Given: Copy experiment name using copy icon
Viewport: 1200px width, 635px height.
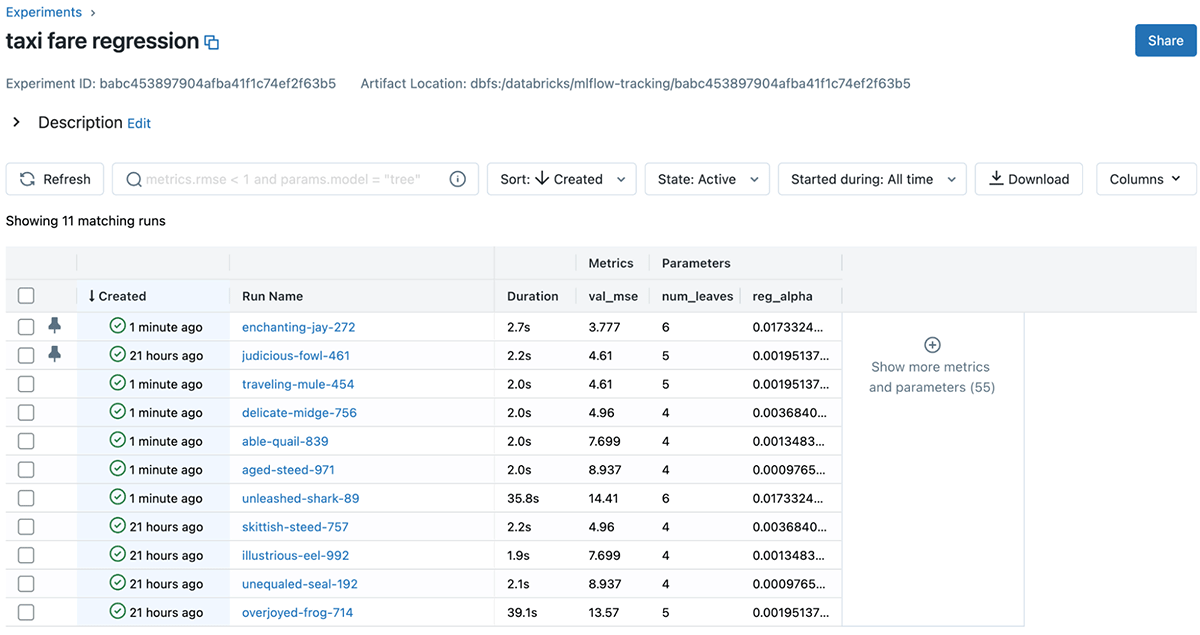Looking at the screenshot, I should (x=211, y=43).
